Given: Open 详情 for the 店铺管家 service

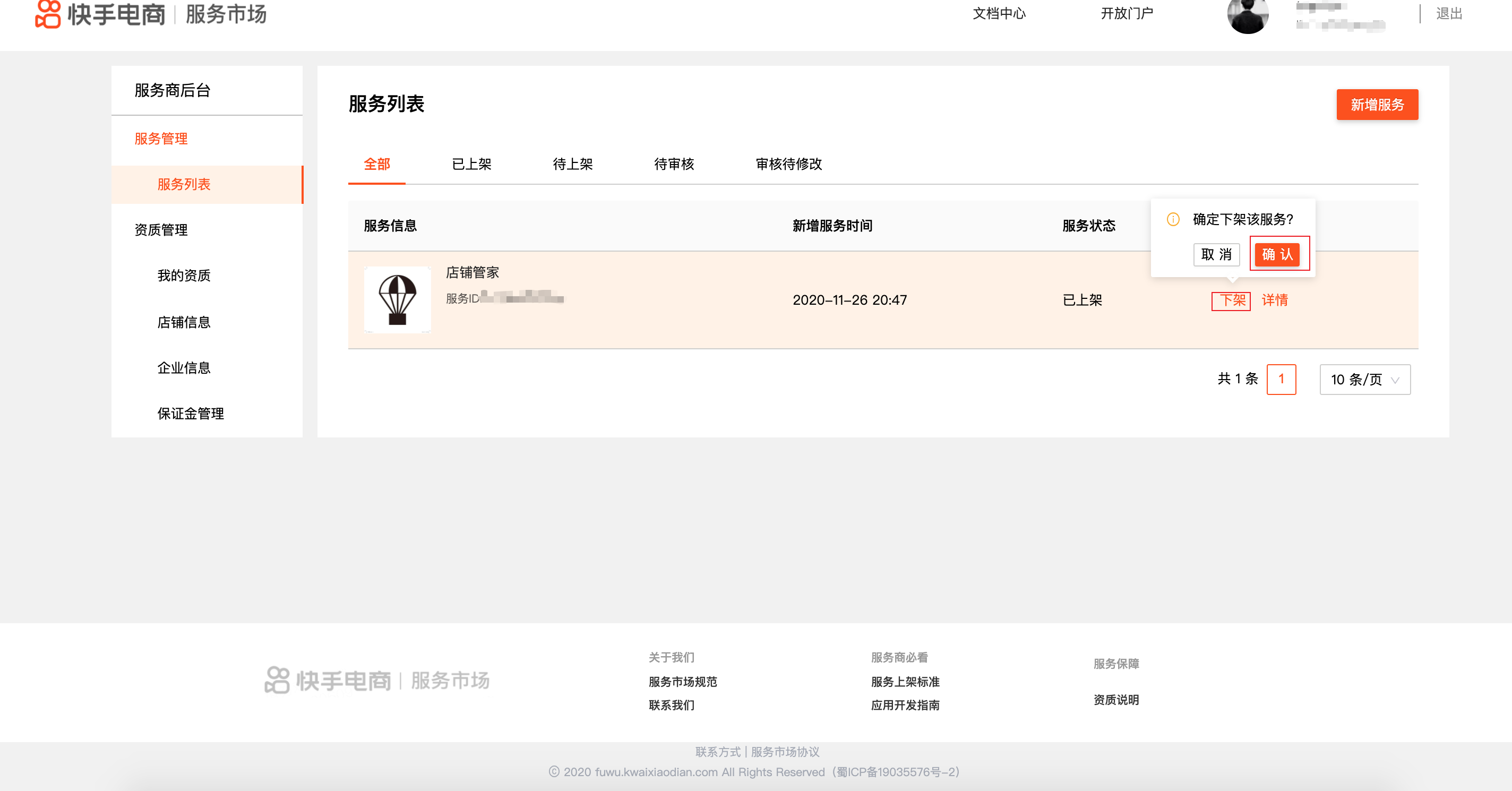Looking at the screenshot, I should [1275, 300].
